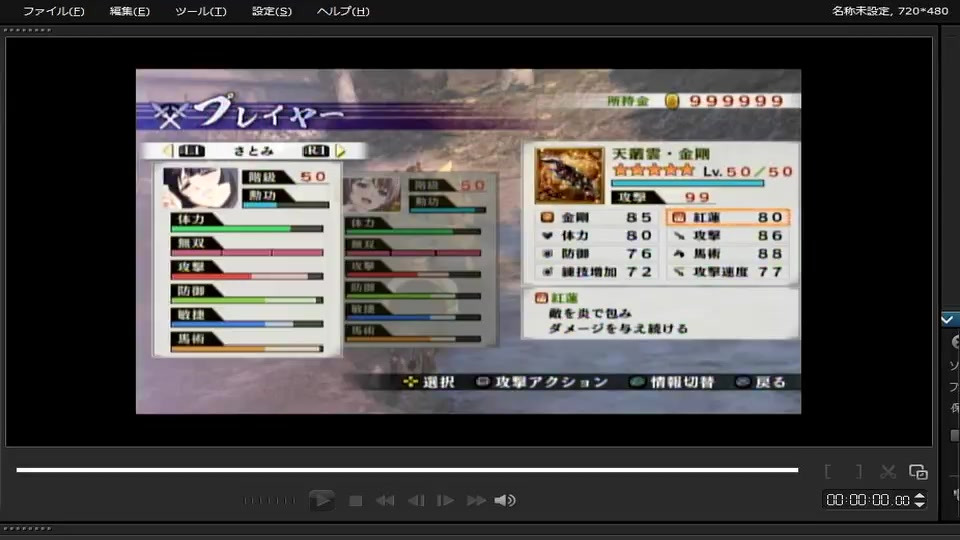Jump to the start with the rewind button

[x=385, y=501]
